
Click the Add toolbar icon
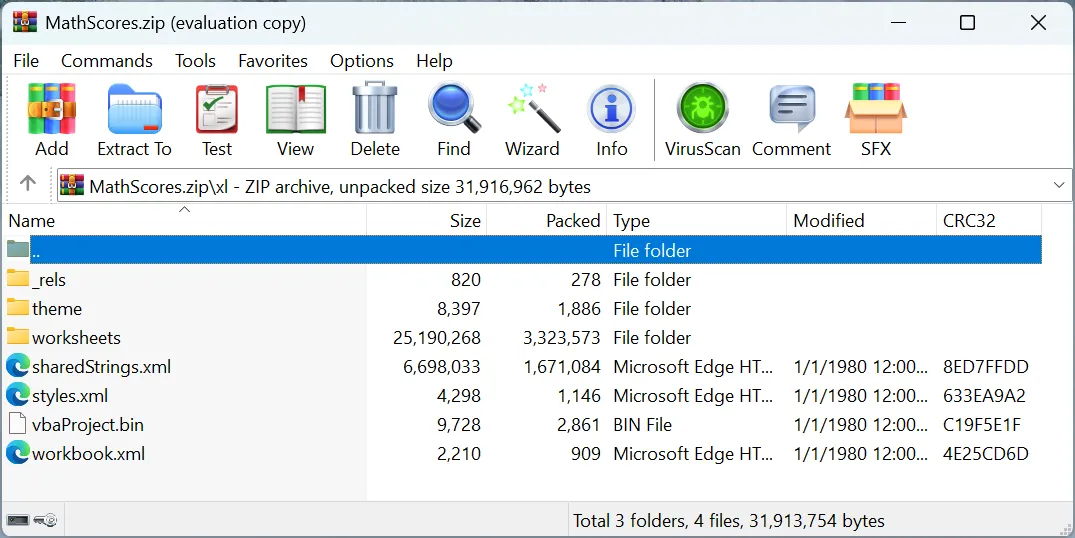point(51,108)
